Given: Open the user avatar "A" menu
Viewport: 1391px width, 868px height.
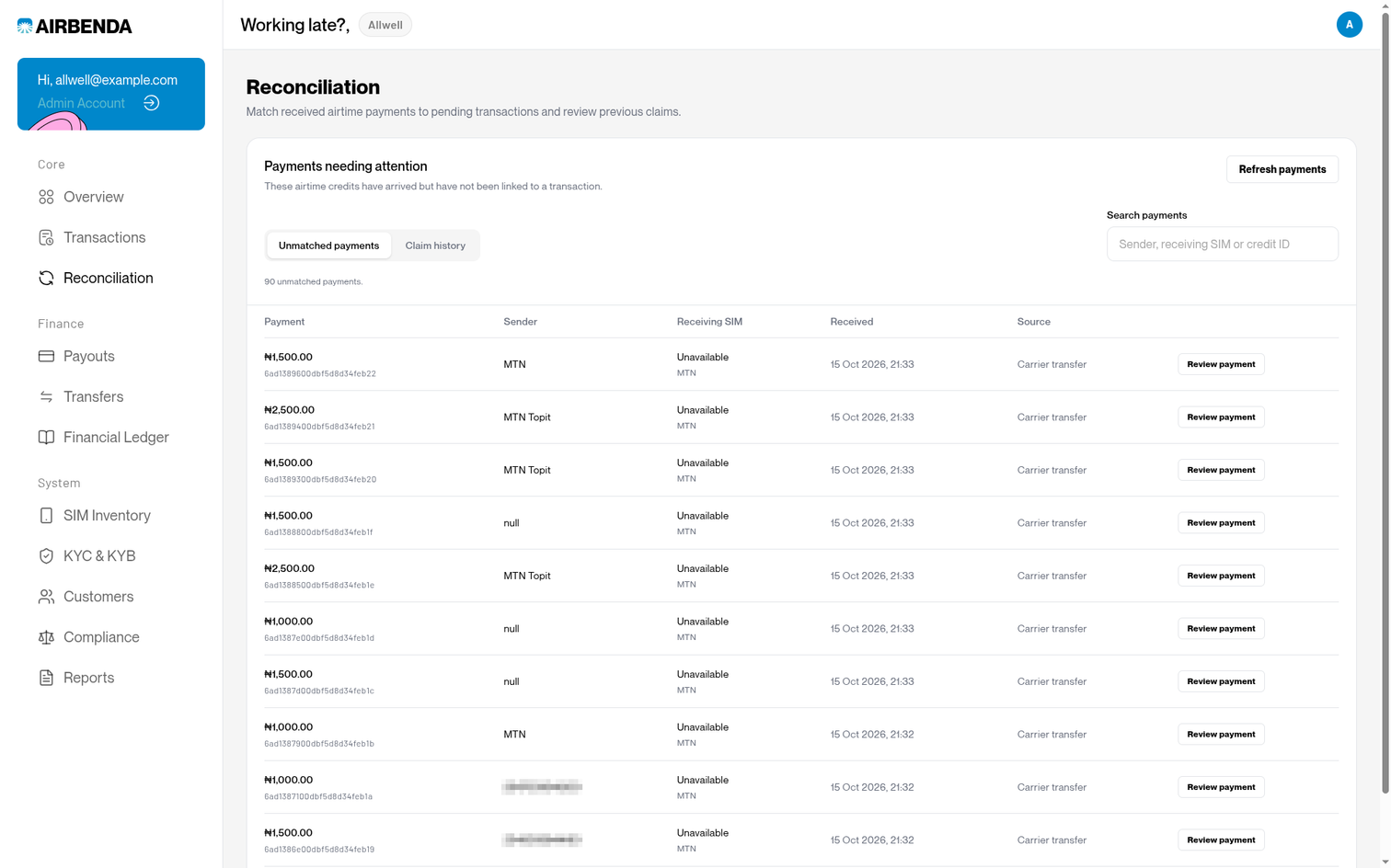Looking at the screenshot, I should click(1349, 25).
